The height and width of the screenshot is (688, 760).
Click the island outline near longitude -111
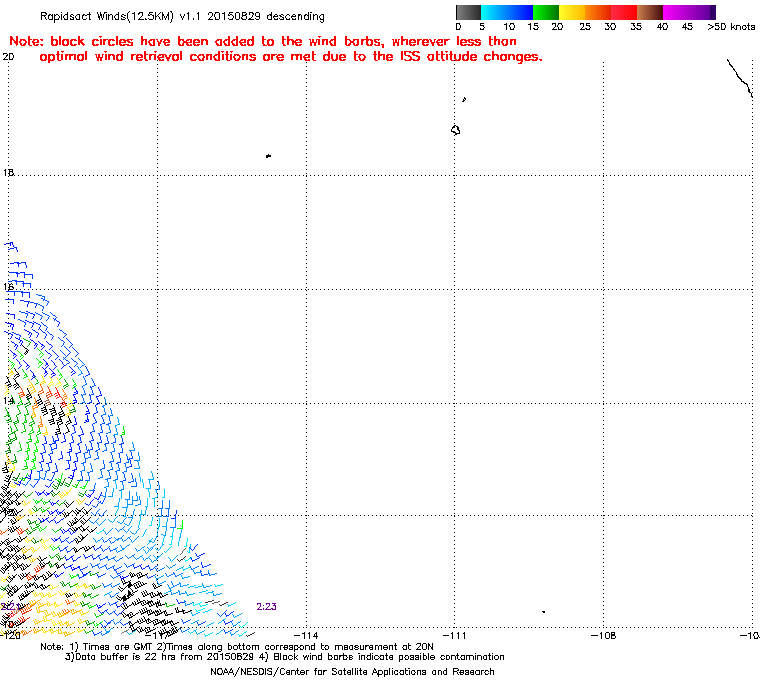[x=455, y=130]
